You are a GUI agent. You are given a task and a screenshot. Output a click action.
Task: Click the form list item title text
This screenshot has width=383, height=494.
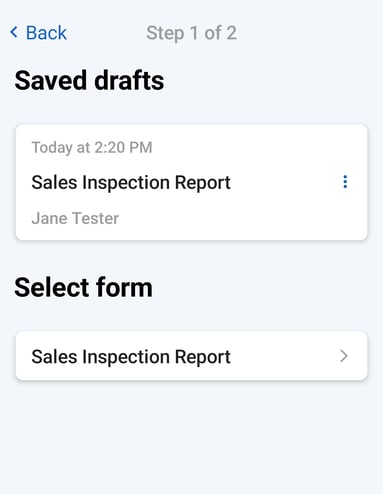131,357
